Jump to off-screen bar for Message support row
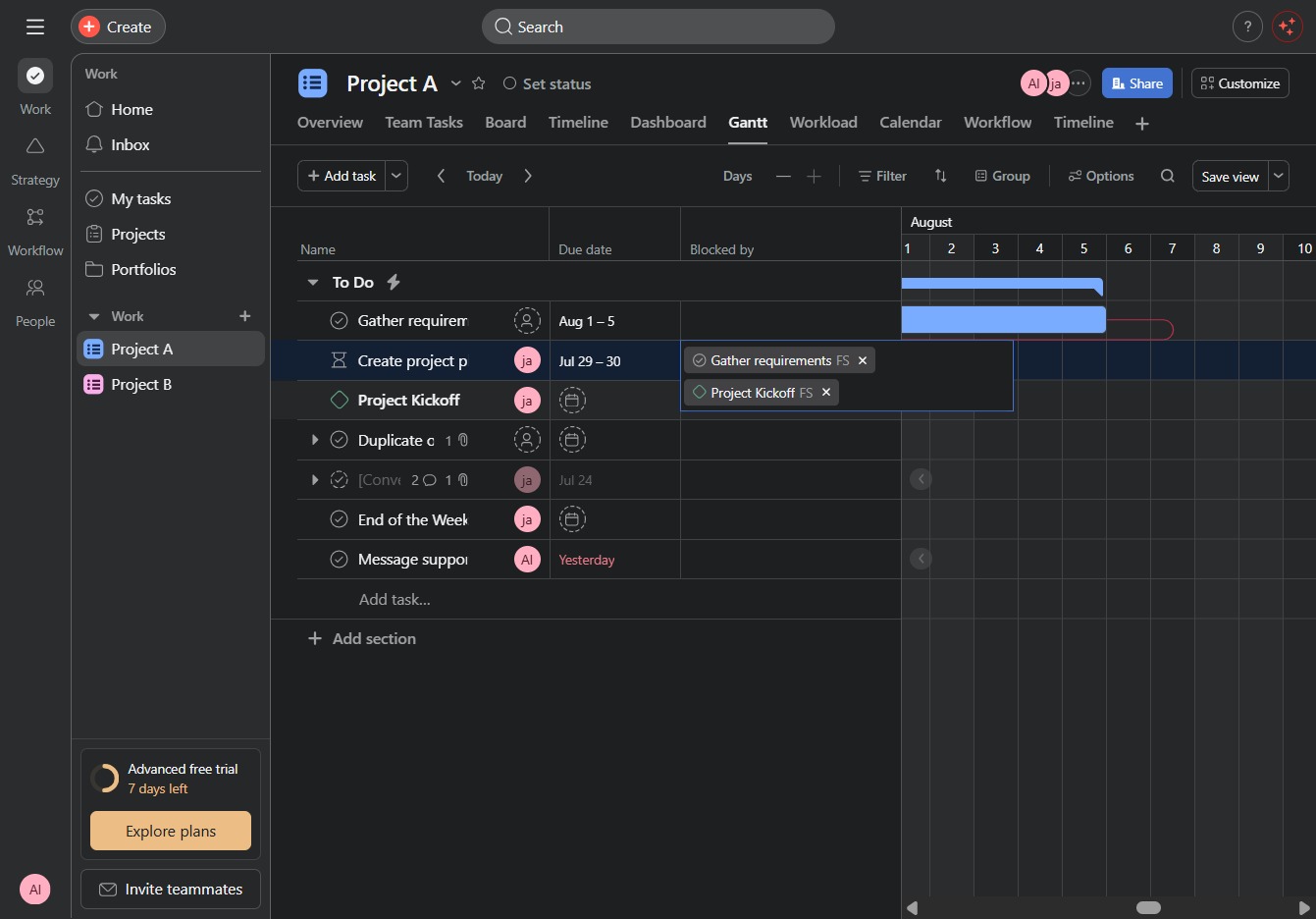Viewport: 1316px width, 919px height. point(921,559)
